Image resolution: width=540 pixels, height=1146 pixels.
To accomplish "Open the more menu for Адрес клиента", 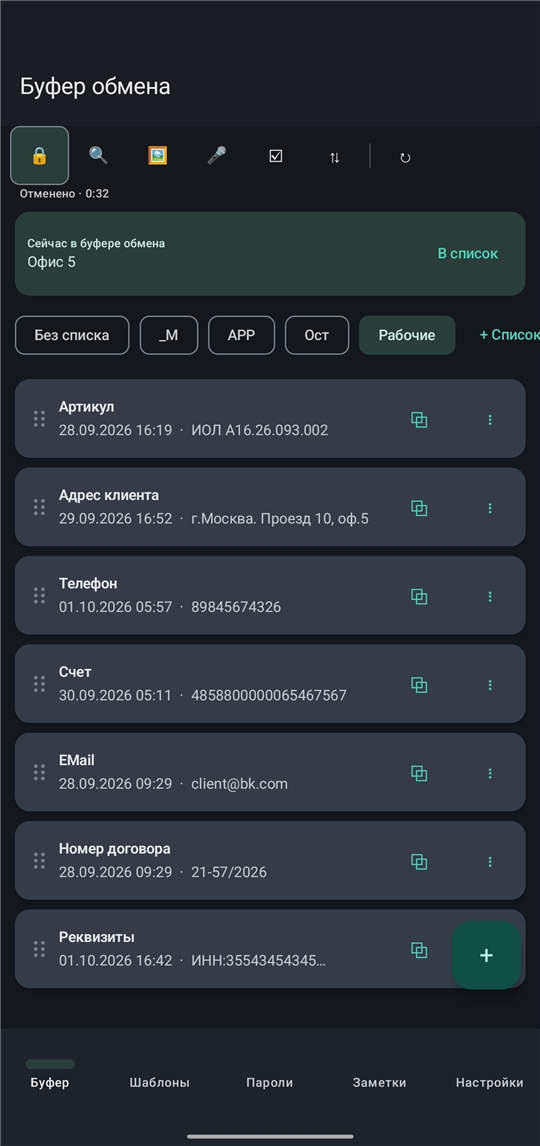I will click(490, 508).
